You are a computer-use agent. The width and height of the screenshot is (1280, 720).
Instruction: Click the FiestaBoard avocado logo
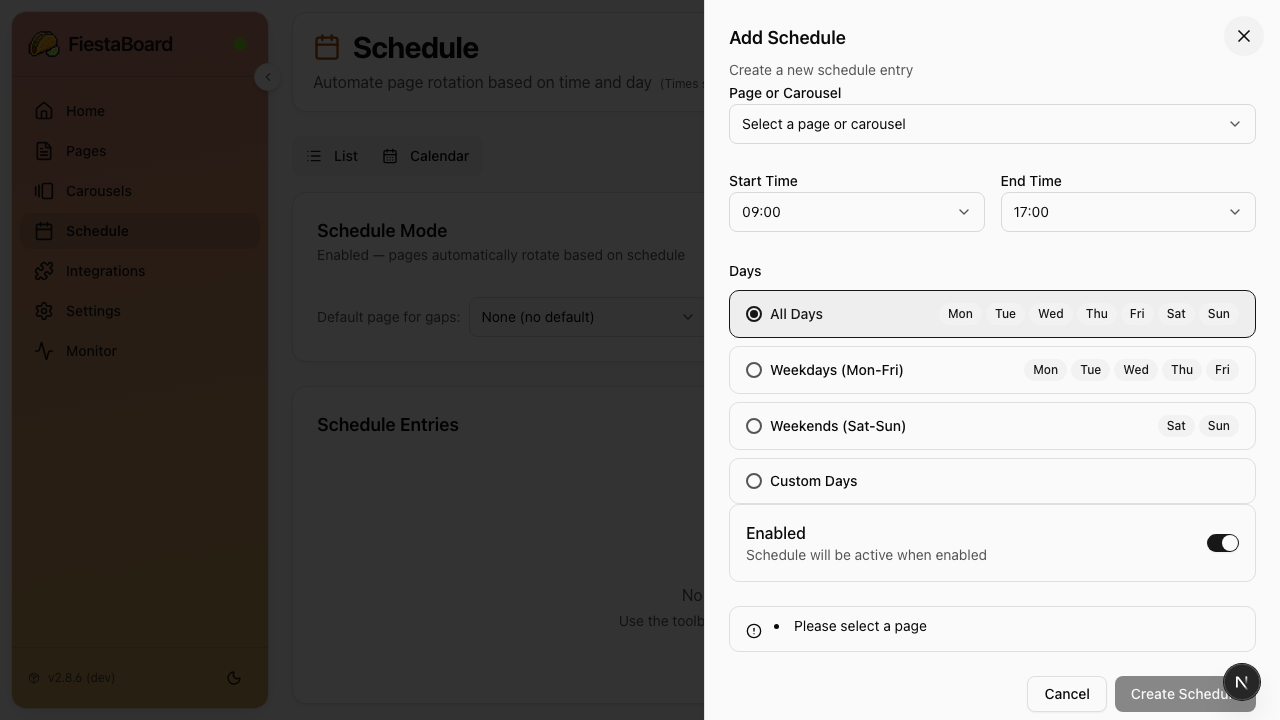[x=44, y=44]
